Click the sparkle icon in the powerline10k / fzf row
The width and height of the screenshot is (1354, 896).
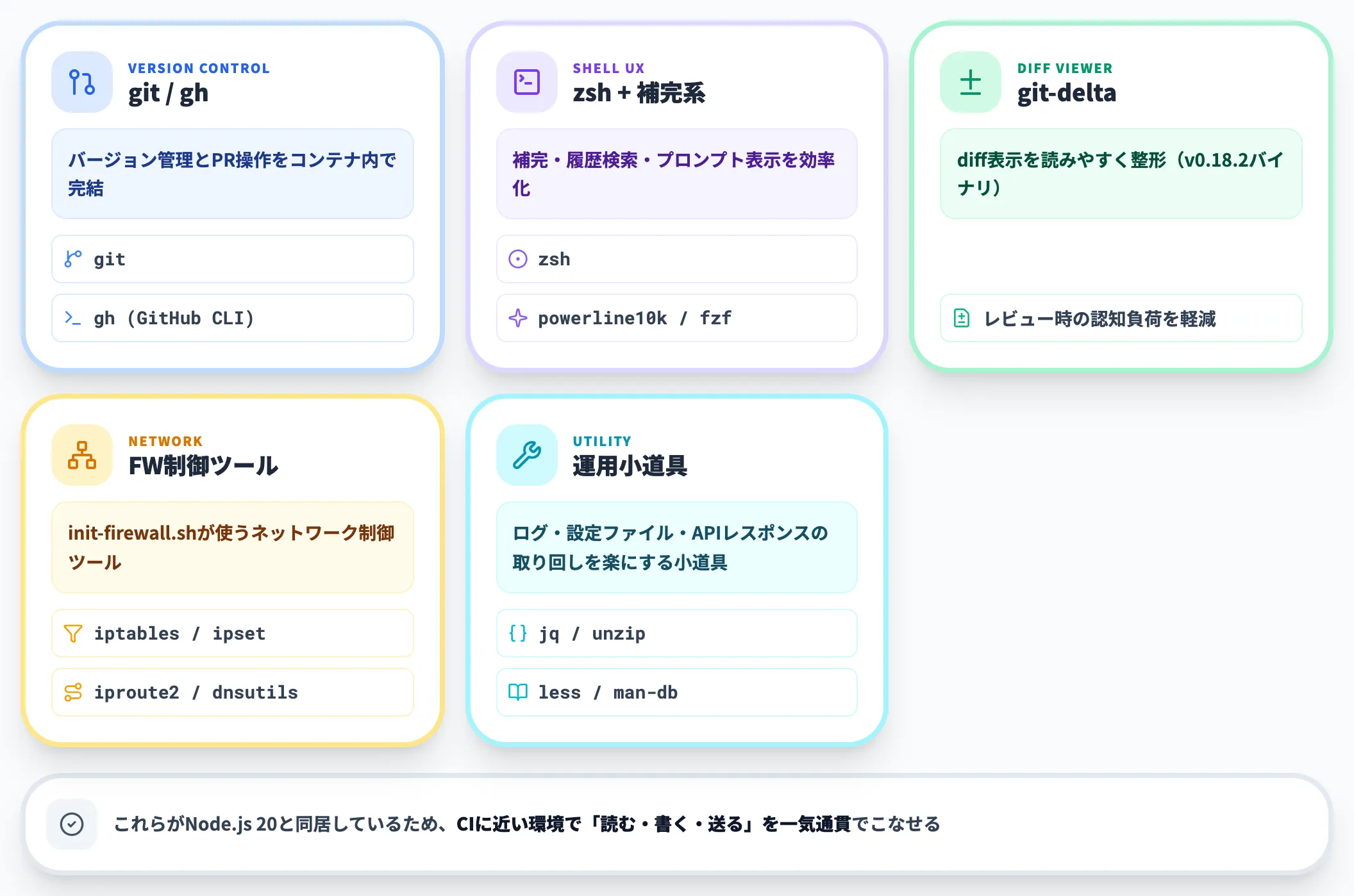click(518, 318)
